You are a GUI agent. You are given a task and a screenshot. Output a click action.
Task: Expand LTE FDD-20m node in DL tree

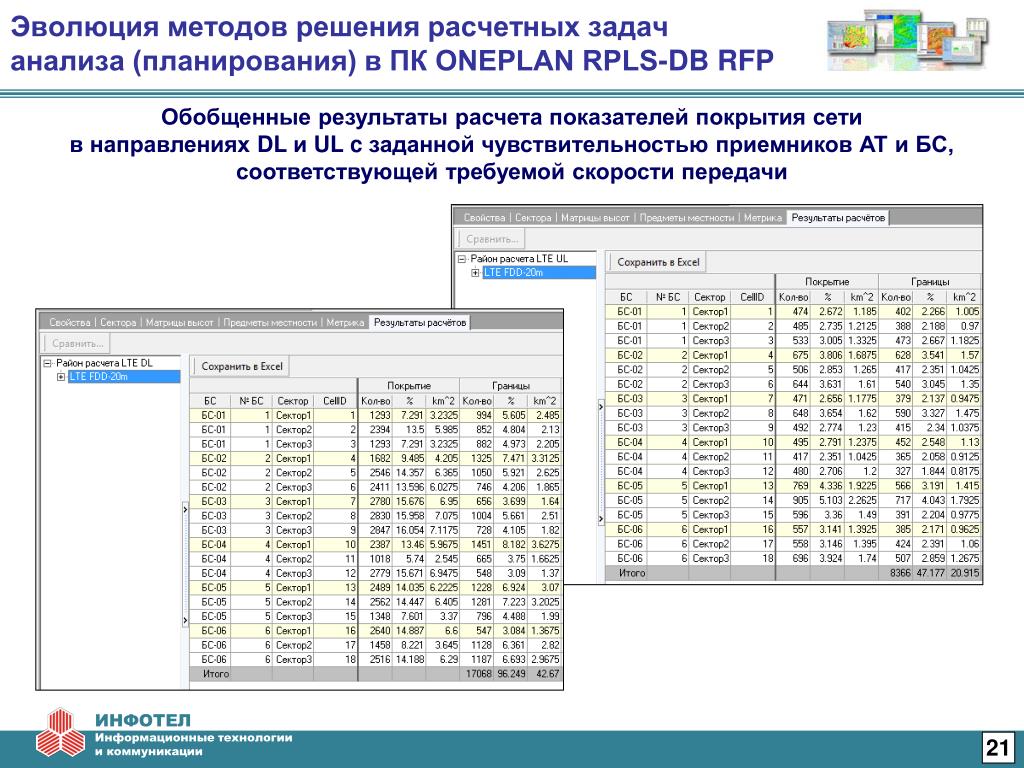[61, 377]
